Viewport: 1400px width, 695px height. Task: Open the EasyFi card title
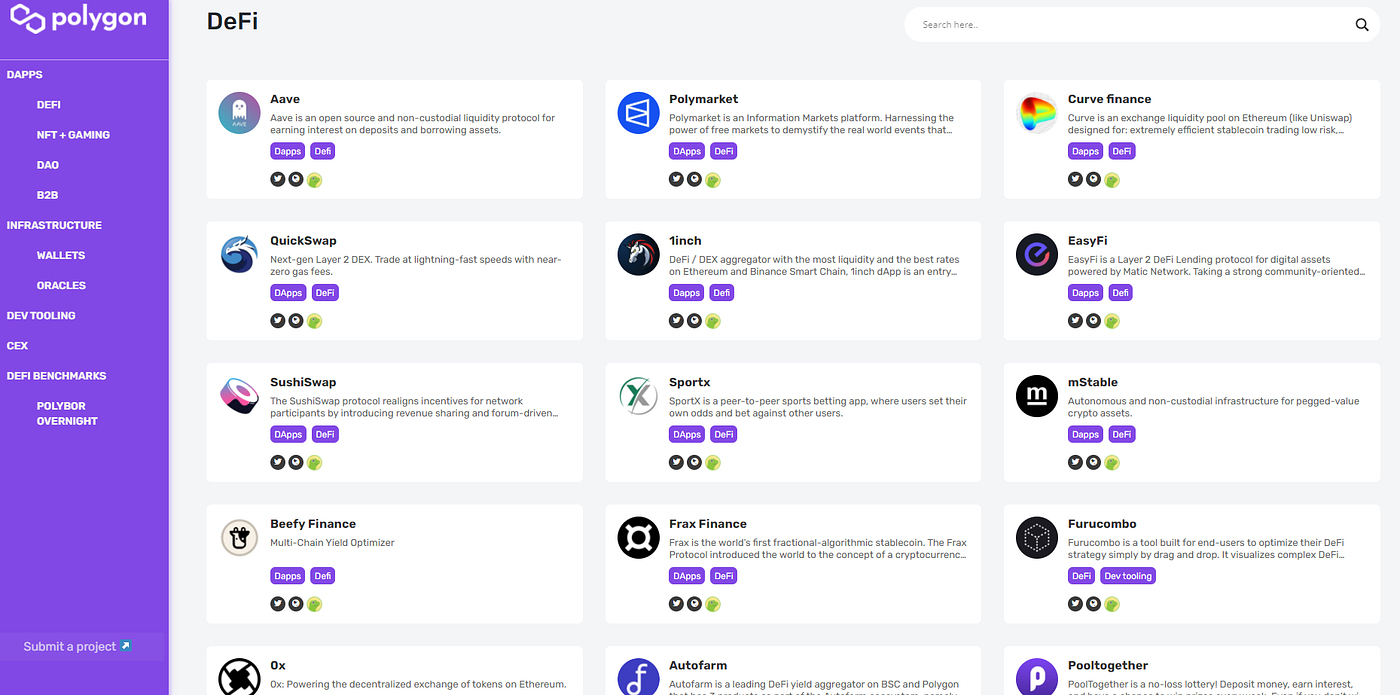pyautogui.click(x=1088, y=241)
